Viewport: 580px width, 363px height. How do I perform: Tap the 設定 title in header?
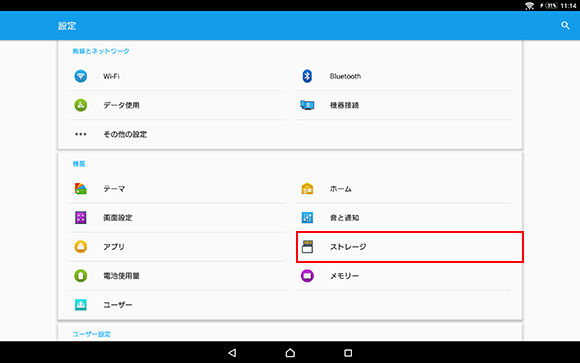(67, 26)
